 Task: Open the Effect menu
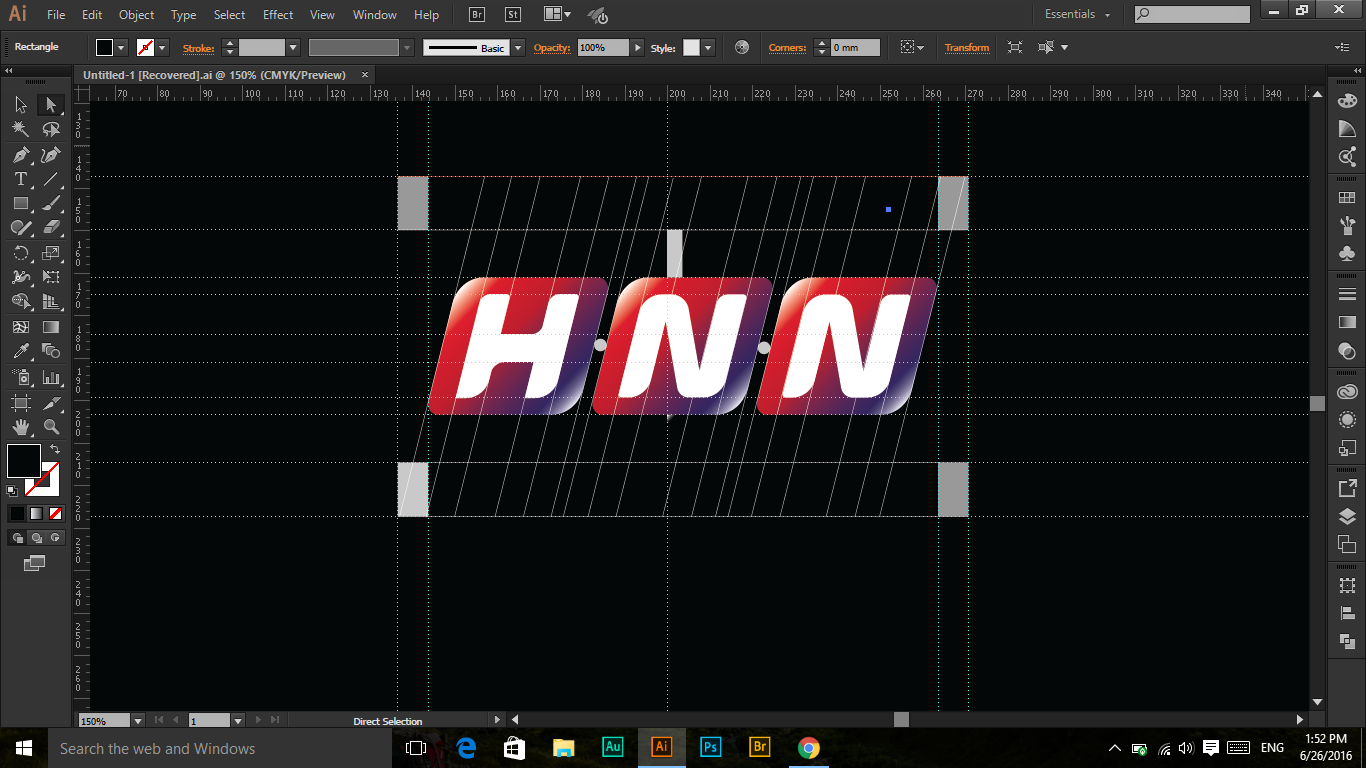pyautogui.click(x=278, y=15)
